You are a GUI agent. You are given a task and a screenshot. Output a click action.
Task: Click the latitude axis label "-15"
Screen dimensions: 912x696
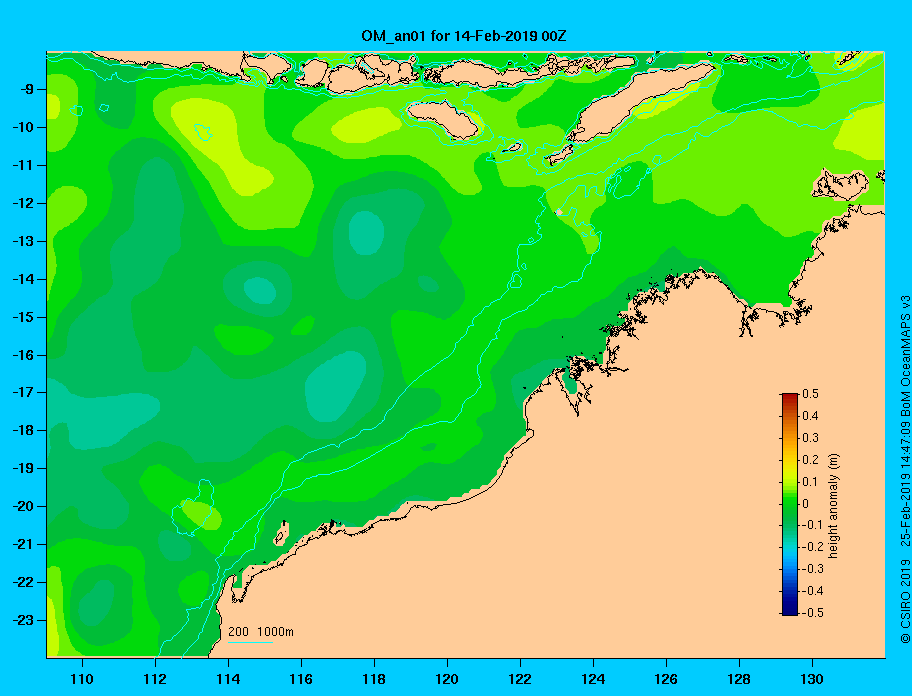coord(23,317)
